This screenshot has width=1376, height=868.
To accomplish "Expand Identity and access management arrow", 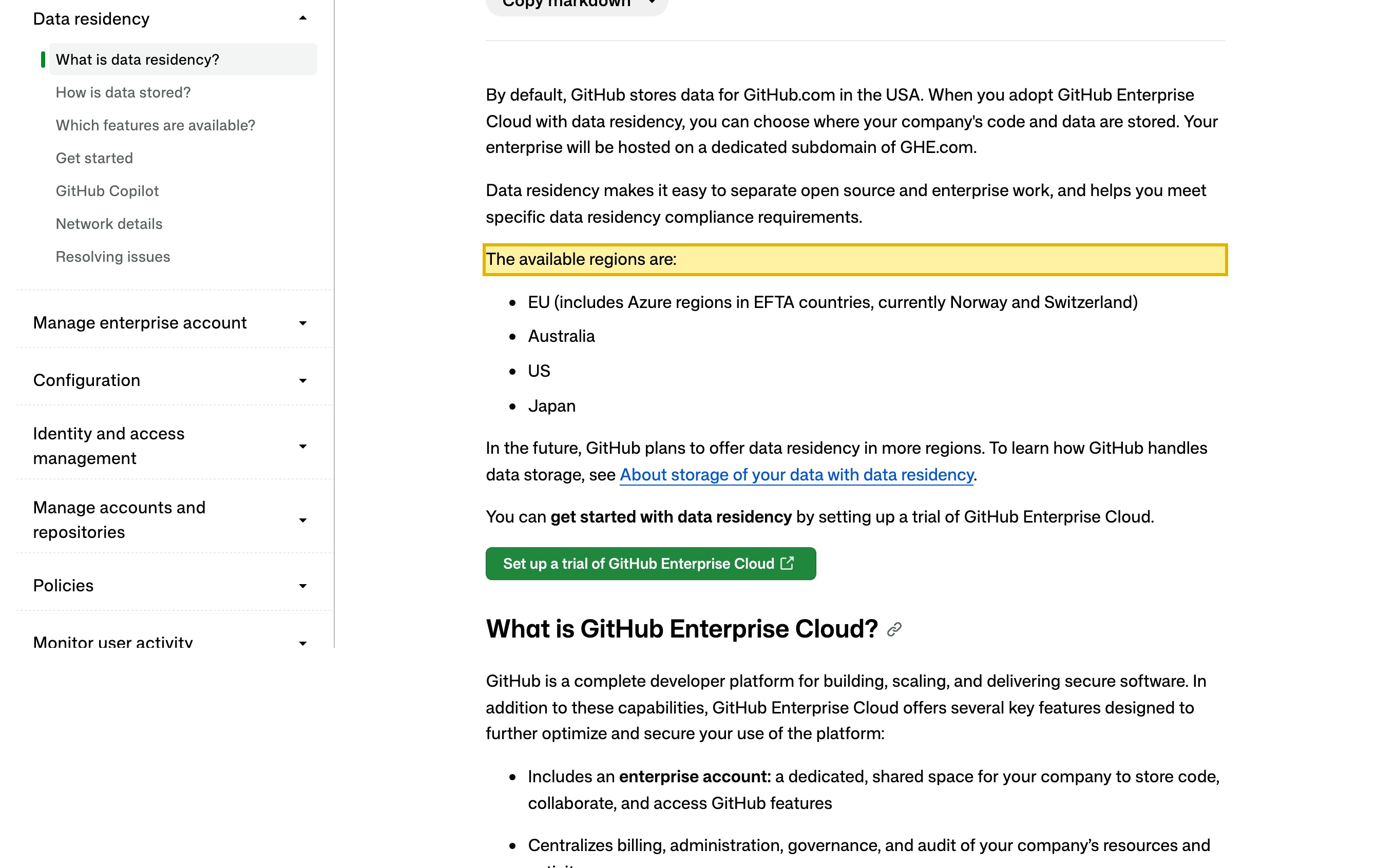I will coord(303,446).
